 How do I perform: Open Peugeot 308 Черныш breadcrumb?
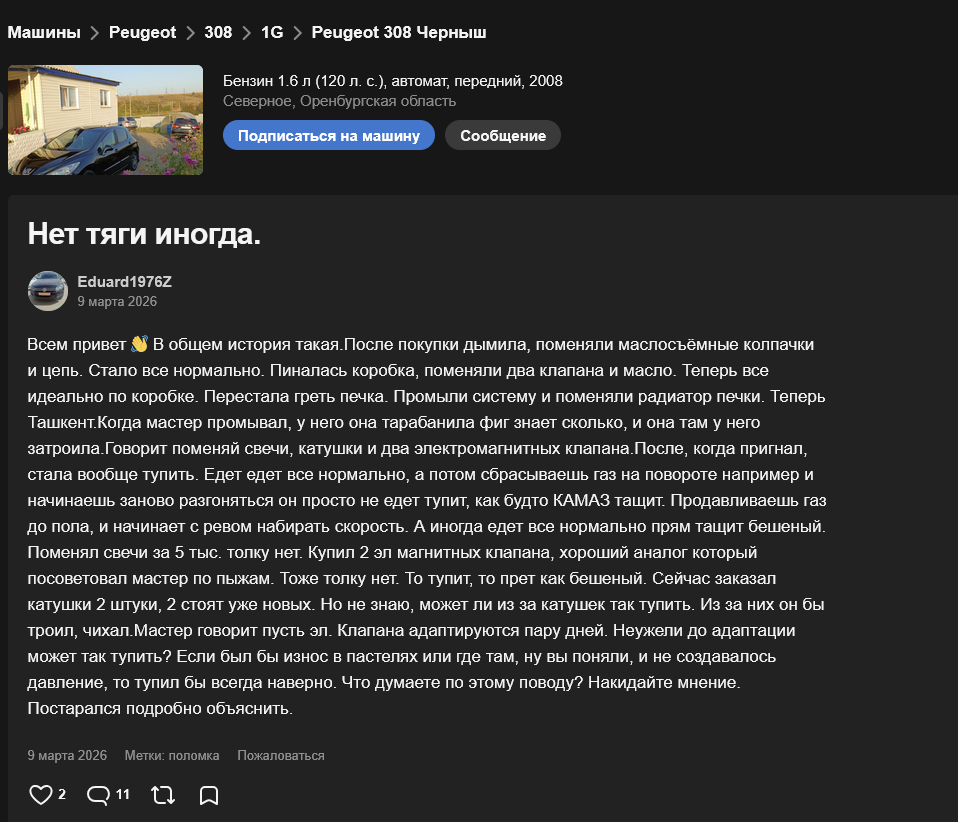[399, 32]
